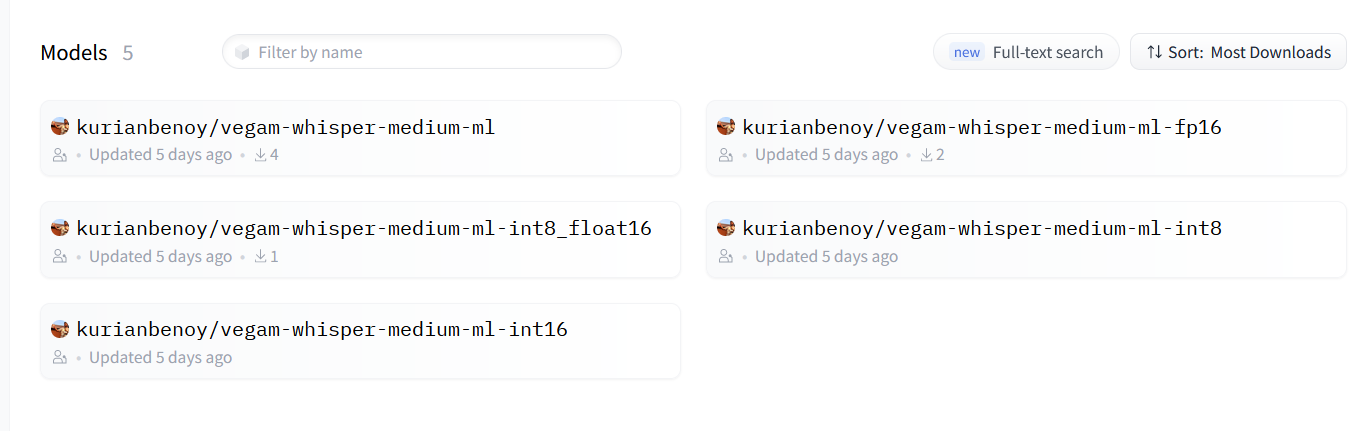This screenshot has width=1357, height=431.
Task: Open Full-text search
Action: point(1026,52)
